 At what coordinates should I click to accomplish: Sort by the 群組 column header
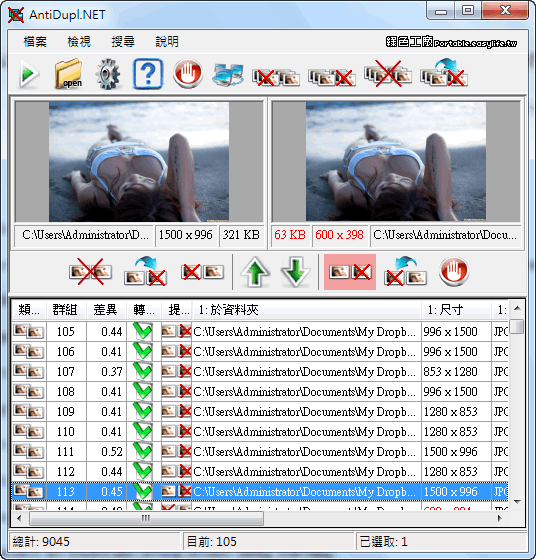click(66, 310)
